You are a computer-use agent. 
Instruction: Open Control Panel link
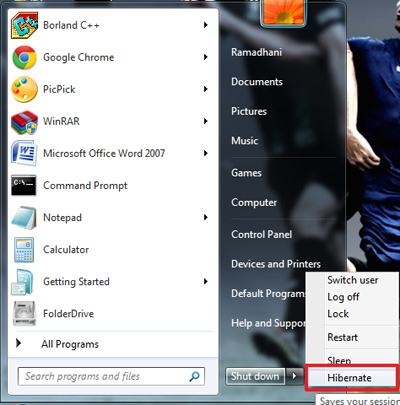[x=262, y=234]
